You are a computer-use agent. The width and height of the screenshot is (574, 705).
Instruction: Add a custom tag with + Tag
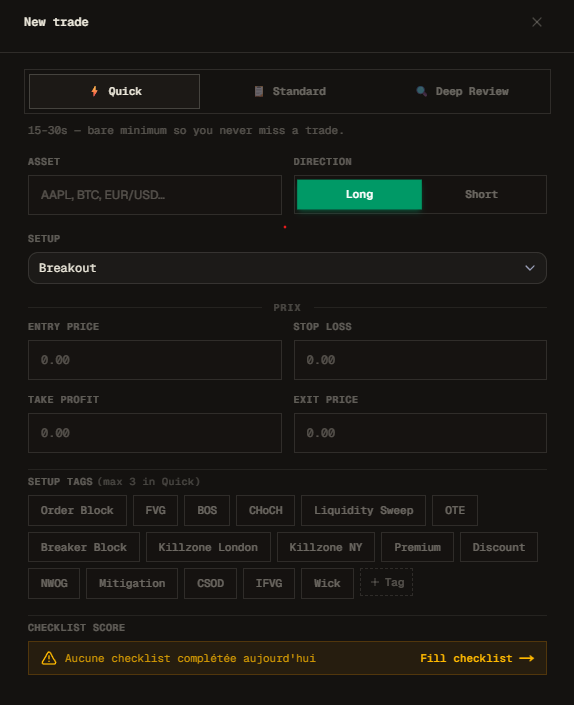pyautogui.click(x=387, y=582)
